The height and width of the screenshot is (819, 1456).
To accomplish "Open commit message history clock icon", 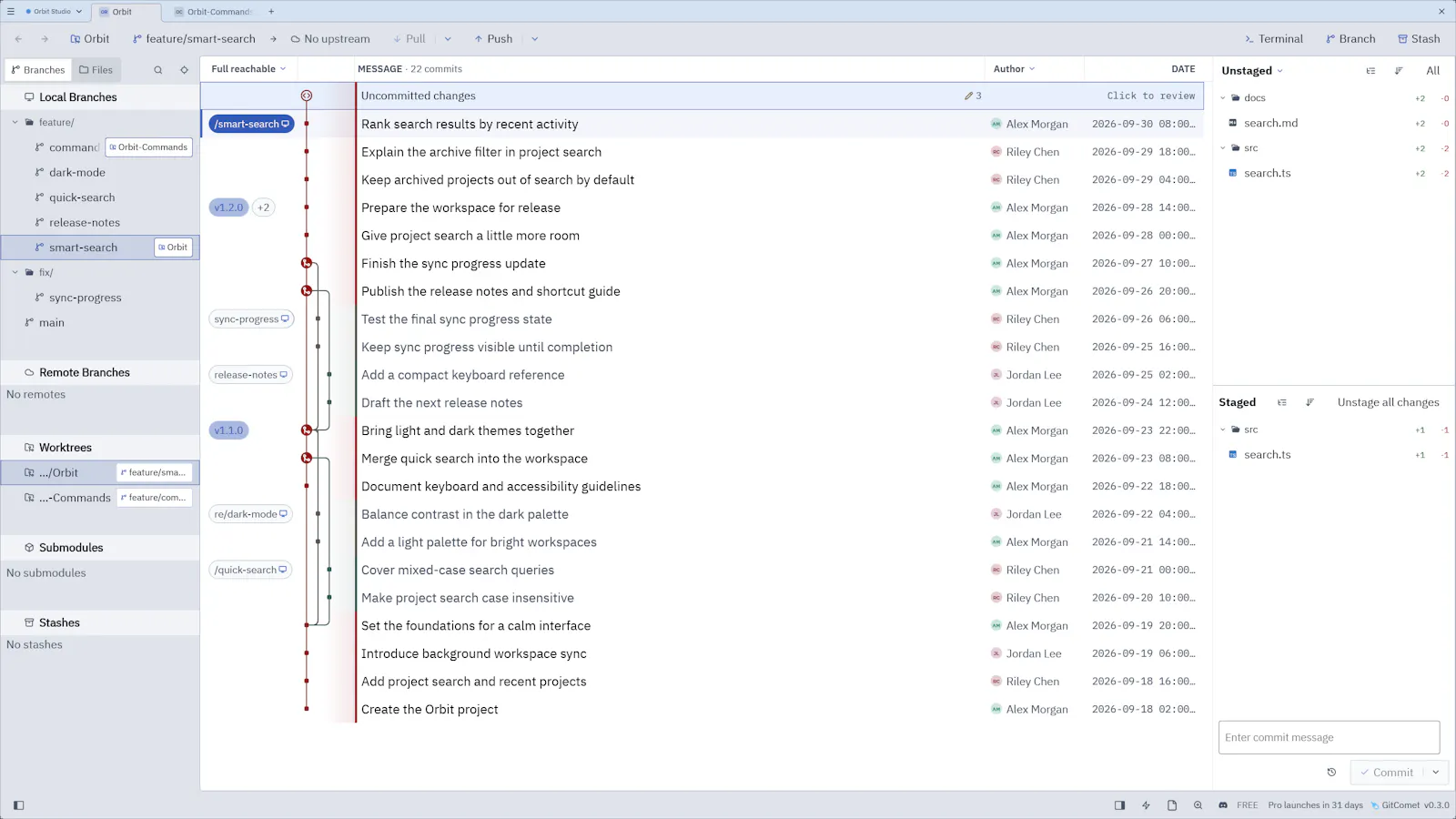I will tap(1331, 773).
